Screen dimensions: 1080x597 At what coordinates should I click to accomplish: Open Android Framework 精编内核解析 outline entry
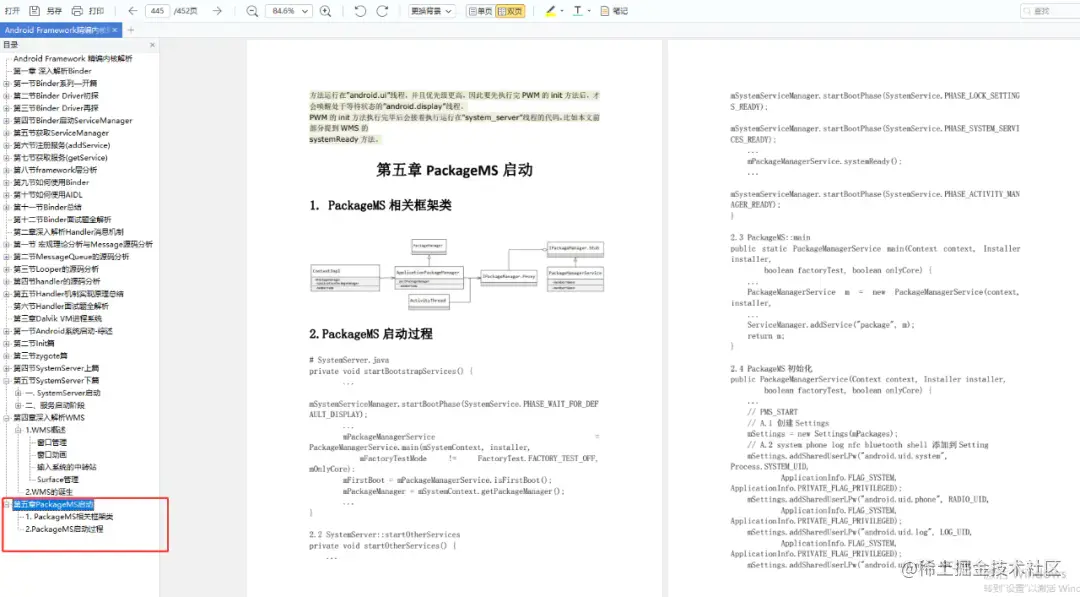(x=72, y=59)
